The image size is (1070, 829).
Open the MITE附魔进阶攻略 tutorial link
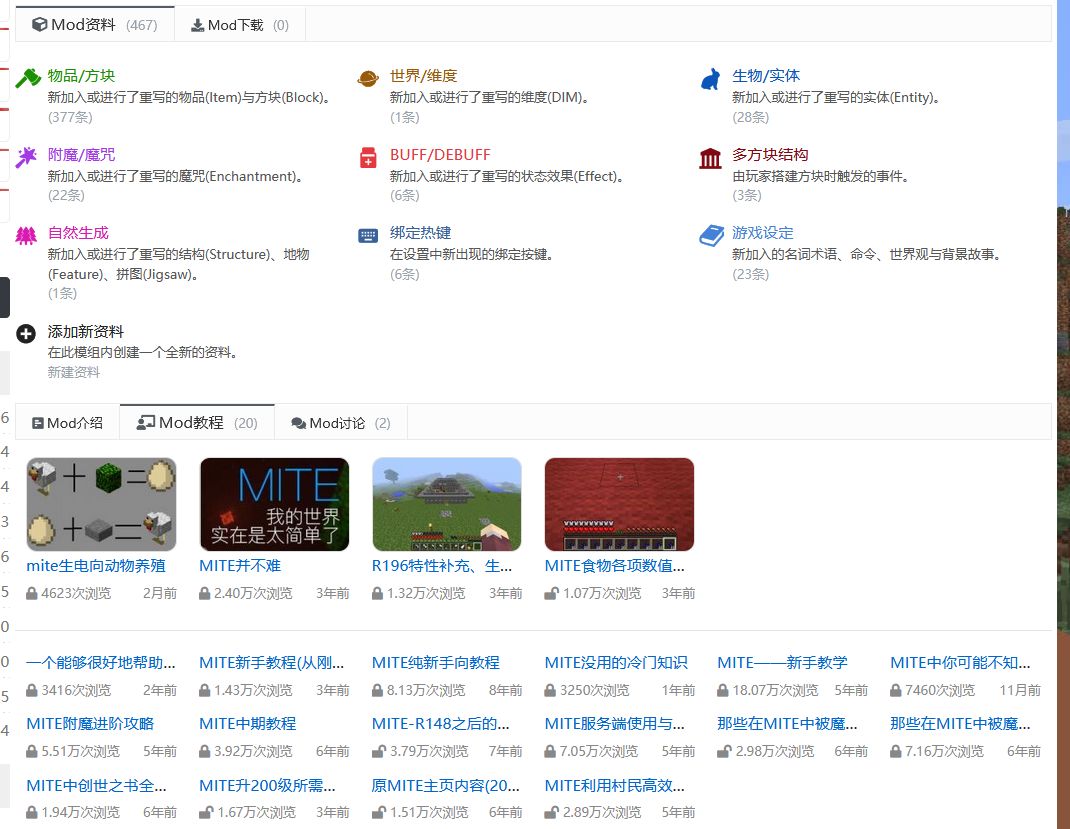tap(71, 722)
